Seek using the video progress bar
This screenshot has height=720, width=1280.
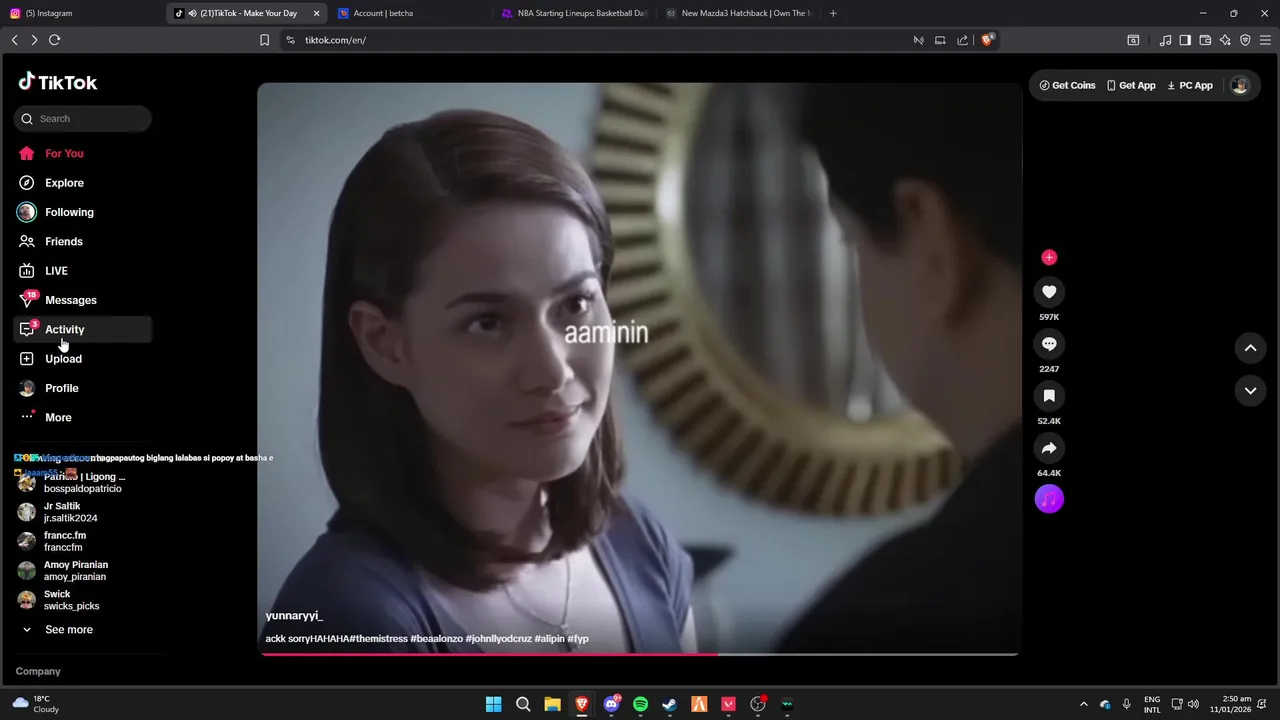click(x=639, y=654)
